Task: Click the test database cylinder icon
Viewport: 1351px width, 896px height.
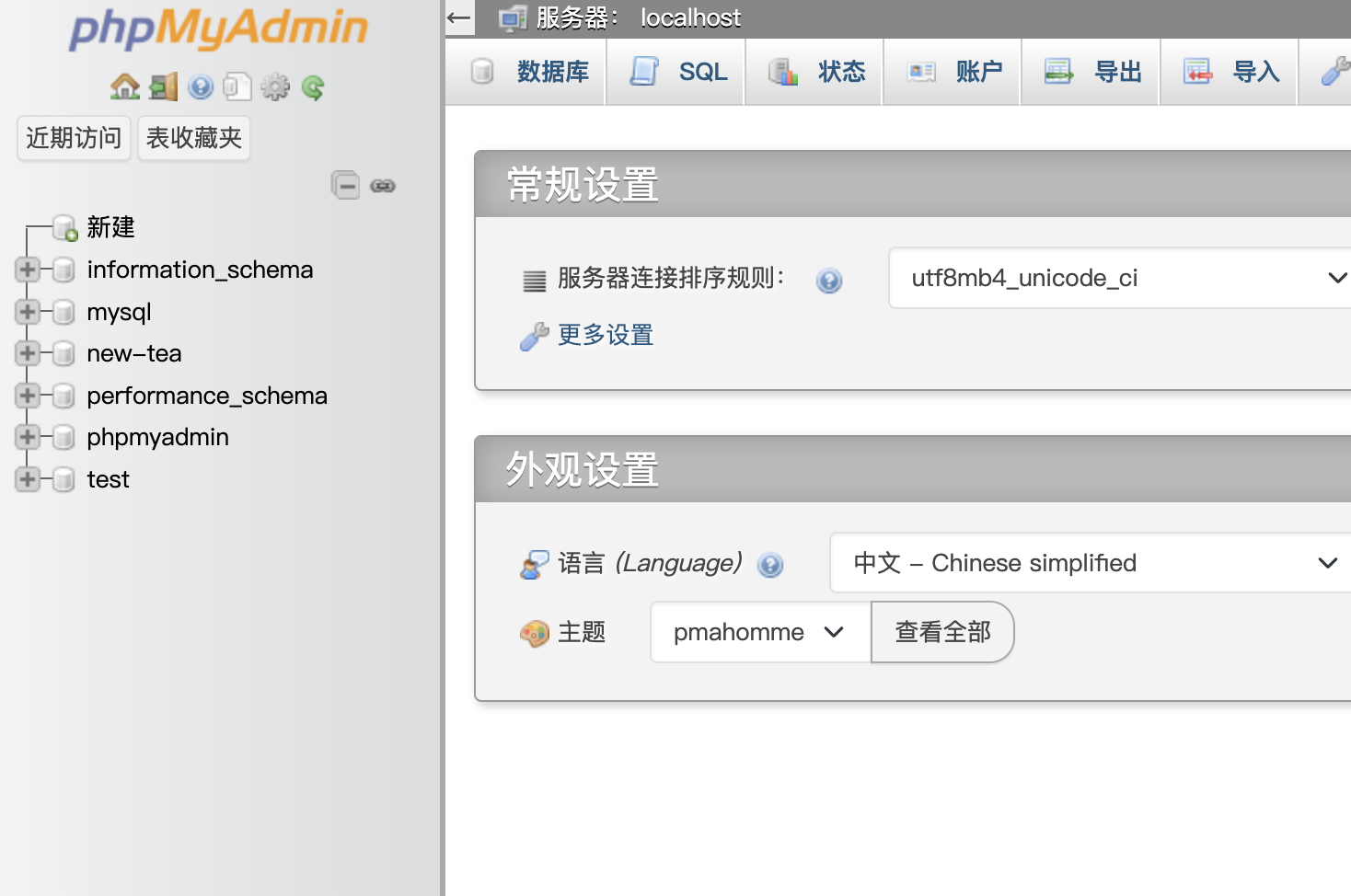Action: click(x=64, y=479)
